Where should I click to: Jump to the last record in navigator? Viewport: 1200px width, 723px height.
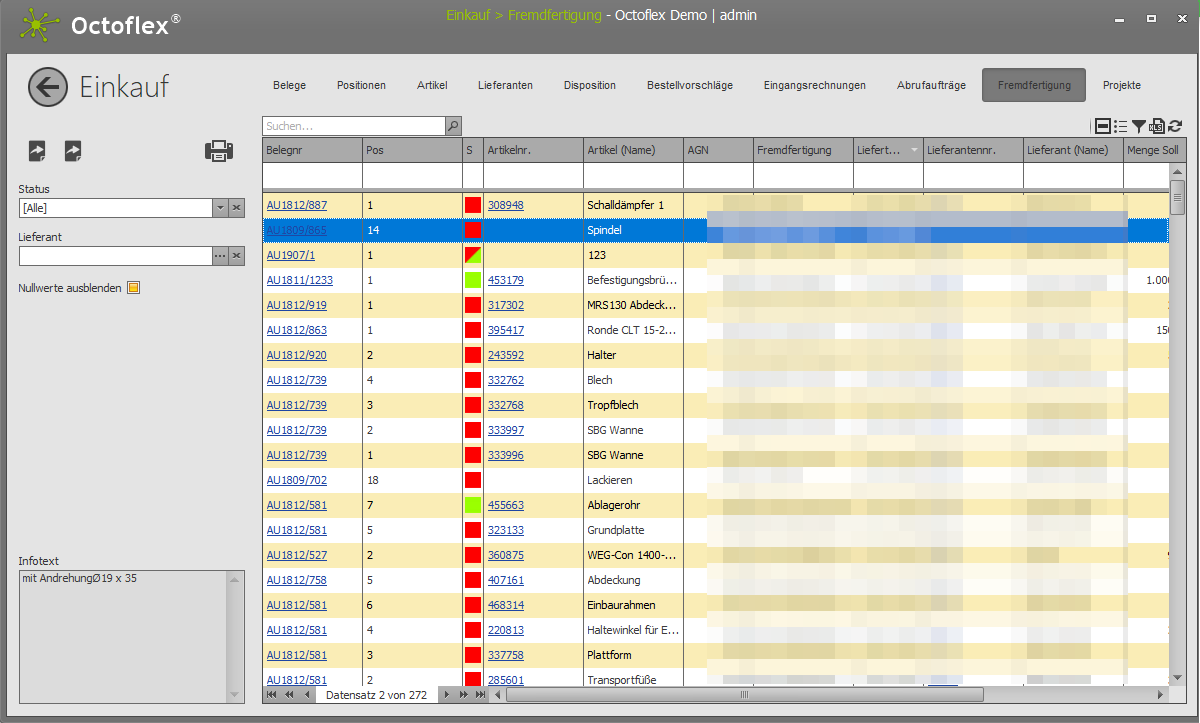(x=481, y=694)
